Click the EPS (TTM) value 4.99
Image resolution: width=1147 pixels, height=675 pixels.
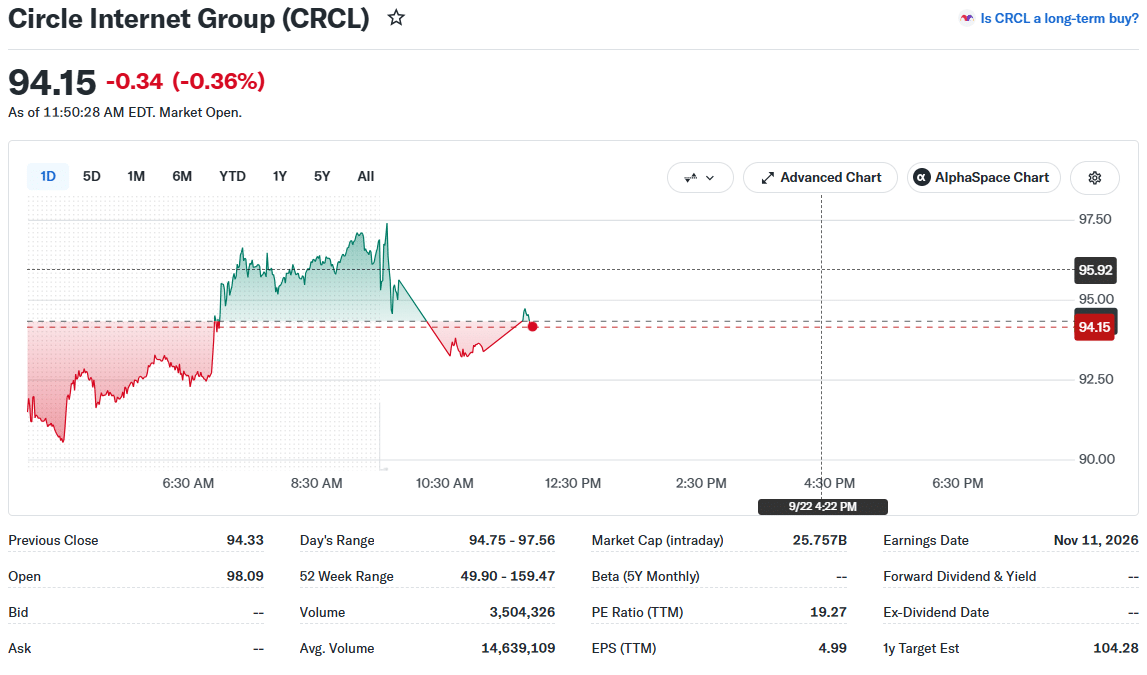click(x=832, y=648)
